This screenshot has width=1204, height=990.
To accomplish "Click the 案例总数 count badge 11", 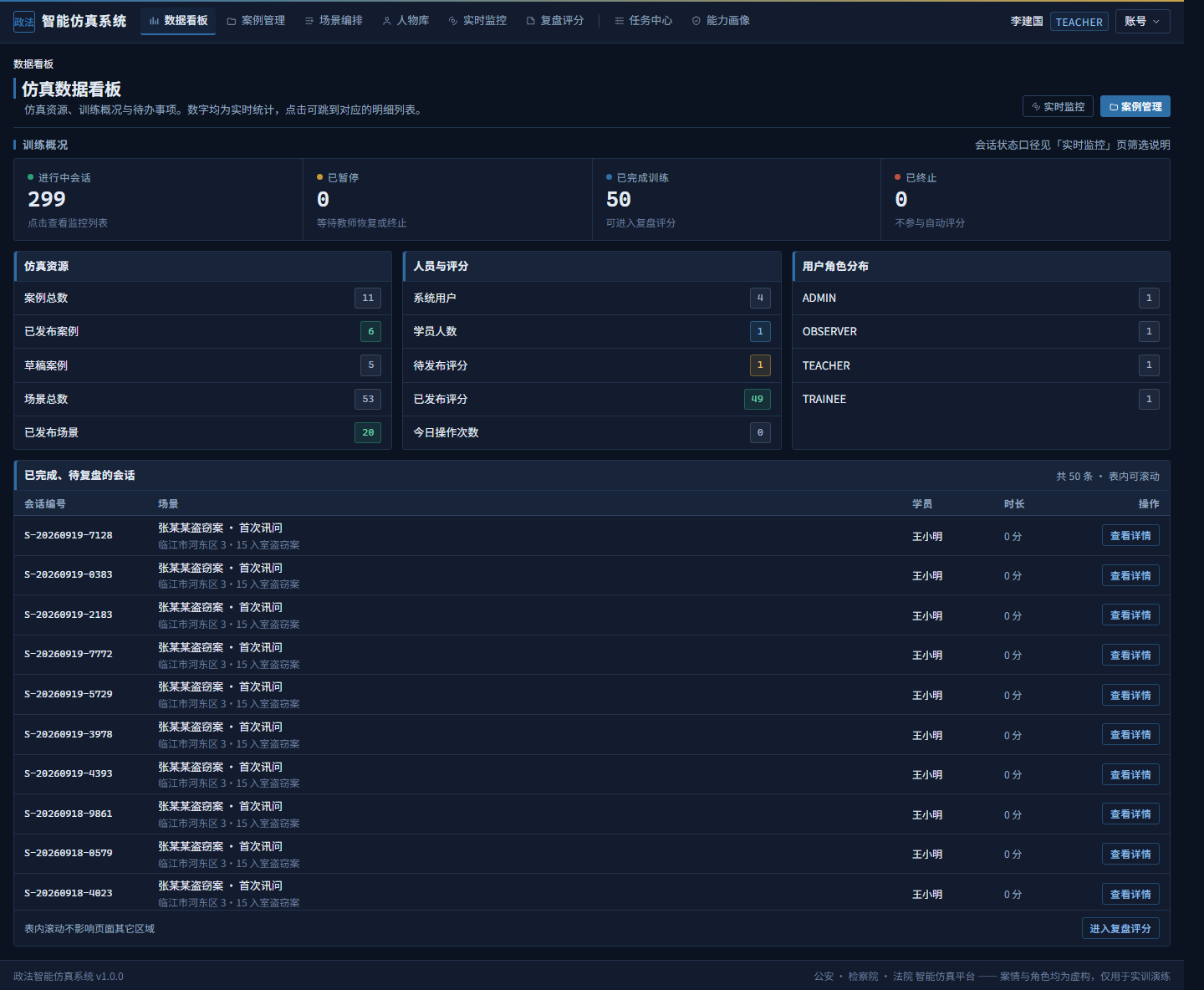I will coord(368,298).
